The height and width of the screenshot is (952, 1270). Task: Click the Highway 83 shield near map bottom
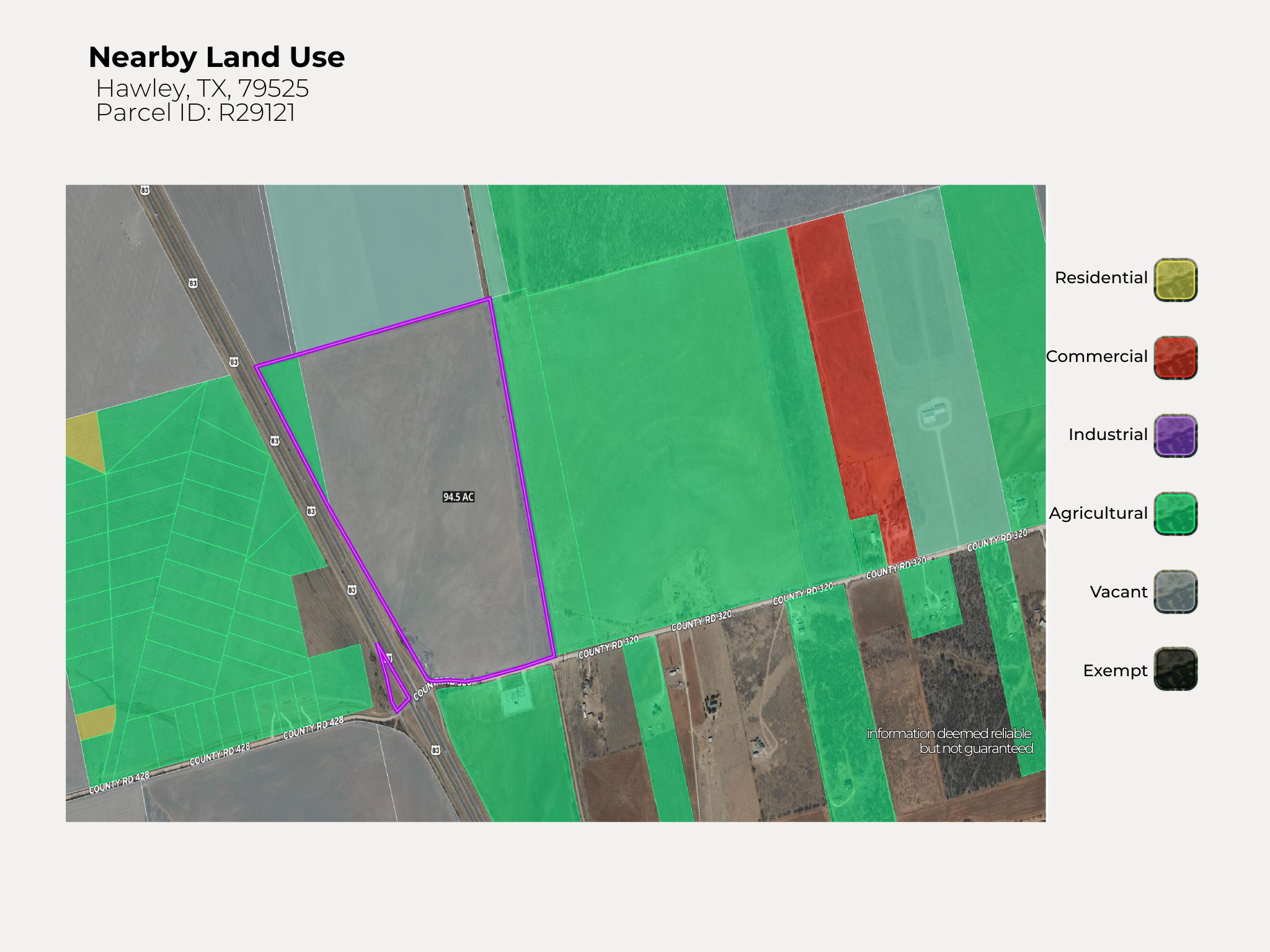tap(435, 751)
